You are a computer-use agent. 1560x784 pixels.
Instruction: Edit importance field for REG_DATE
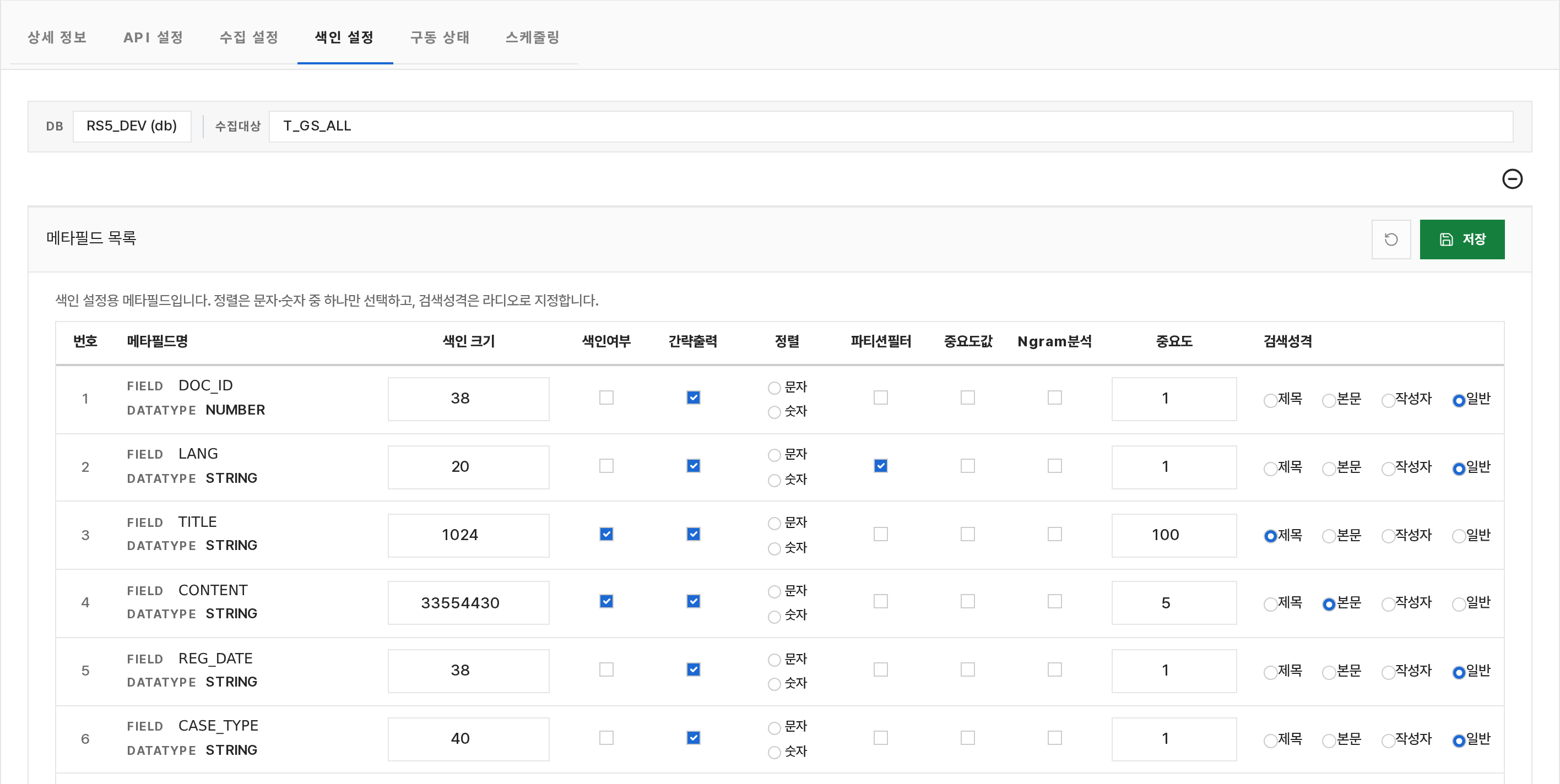click(1174, 671)
